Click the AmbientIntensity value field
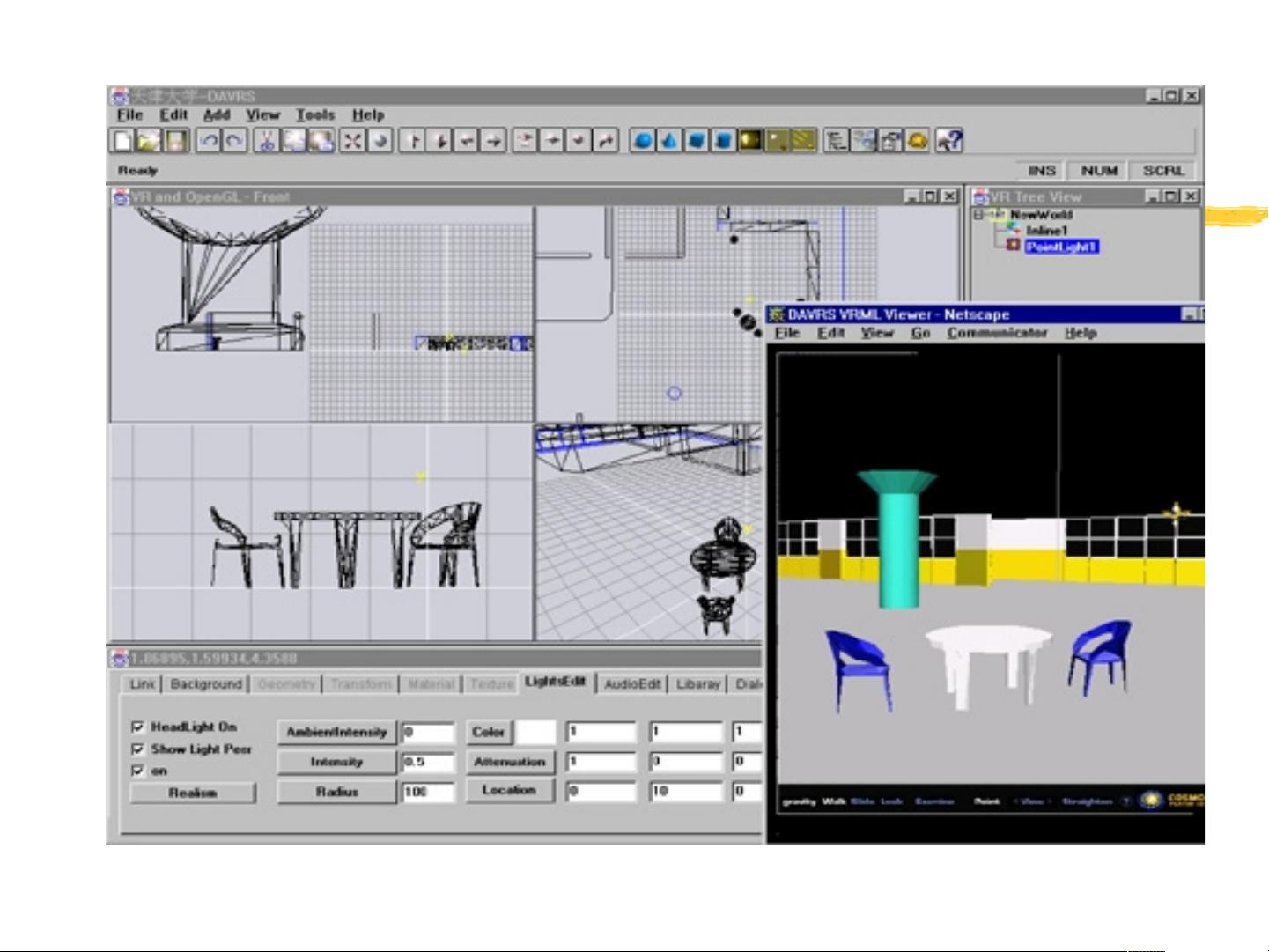The width and height of the screenshot is (1269, 952). 428,732
